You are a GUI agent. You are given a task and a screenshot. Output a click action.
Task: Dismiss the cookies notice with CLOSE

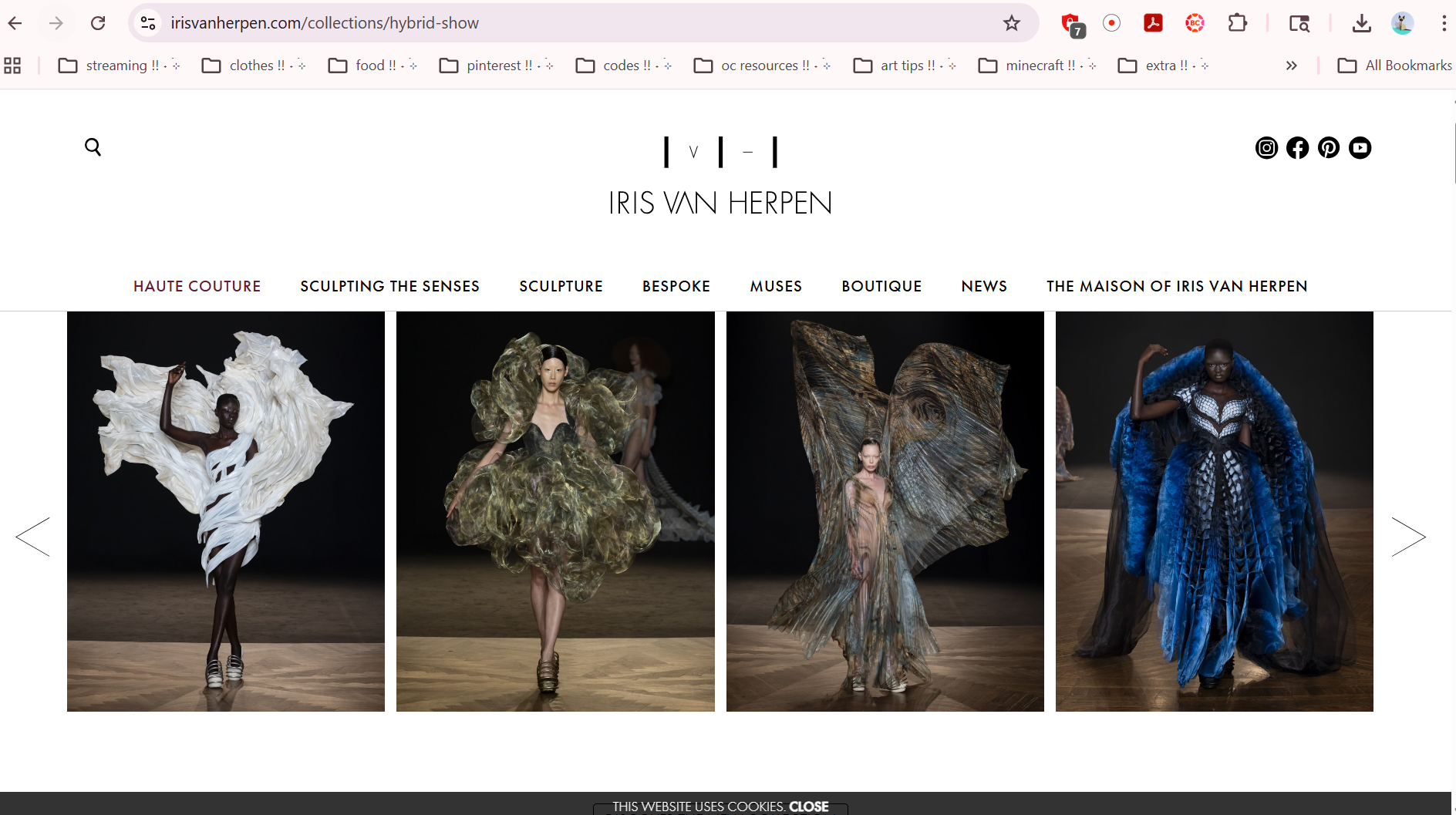808,807
